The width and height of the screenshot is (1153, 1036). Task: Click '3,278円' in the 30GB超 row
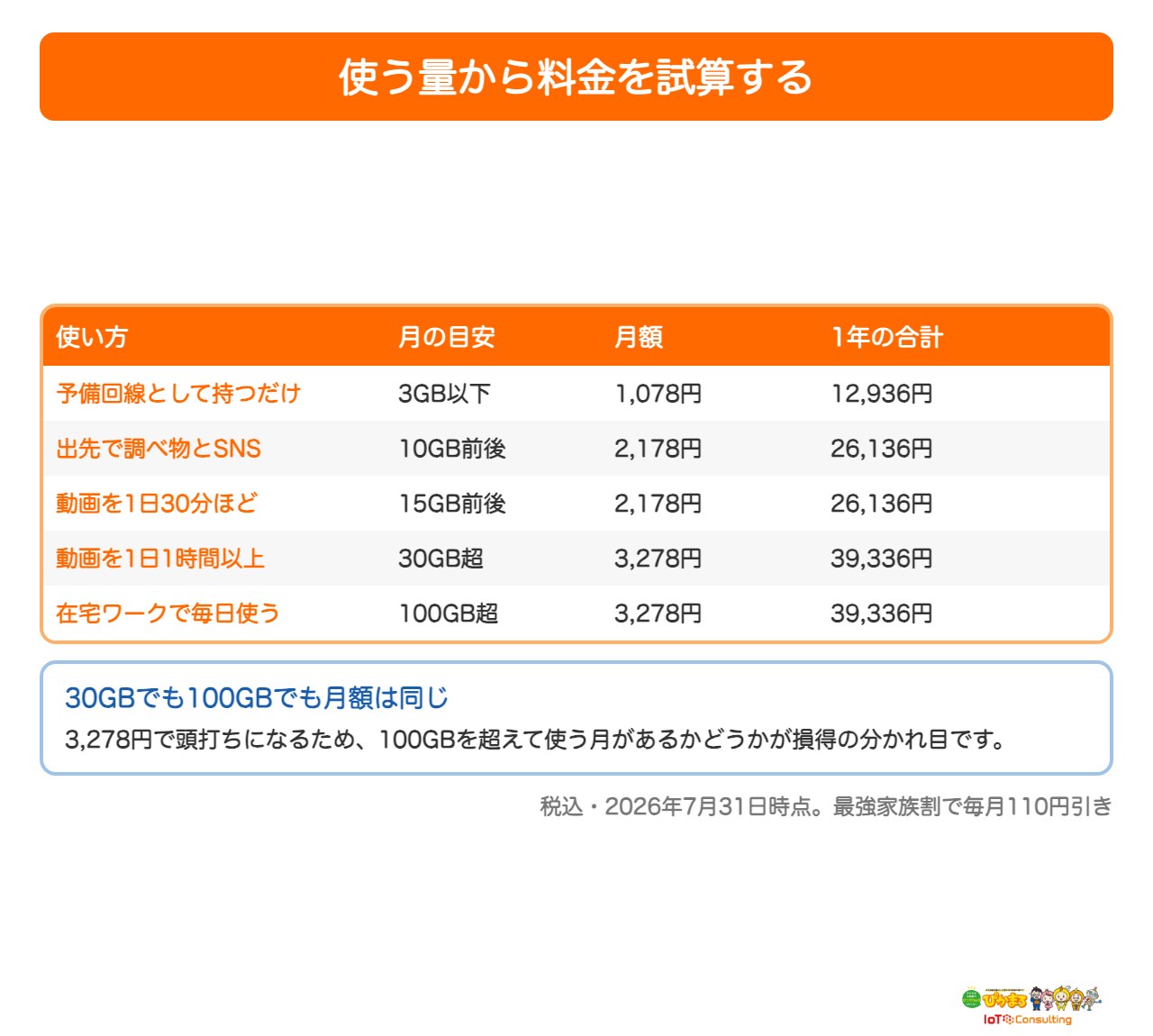658,558
